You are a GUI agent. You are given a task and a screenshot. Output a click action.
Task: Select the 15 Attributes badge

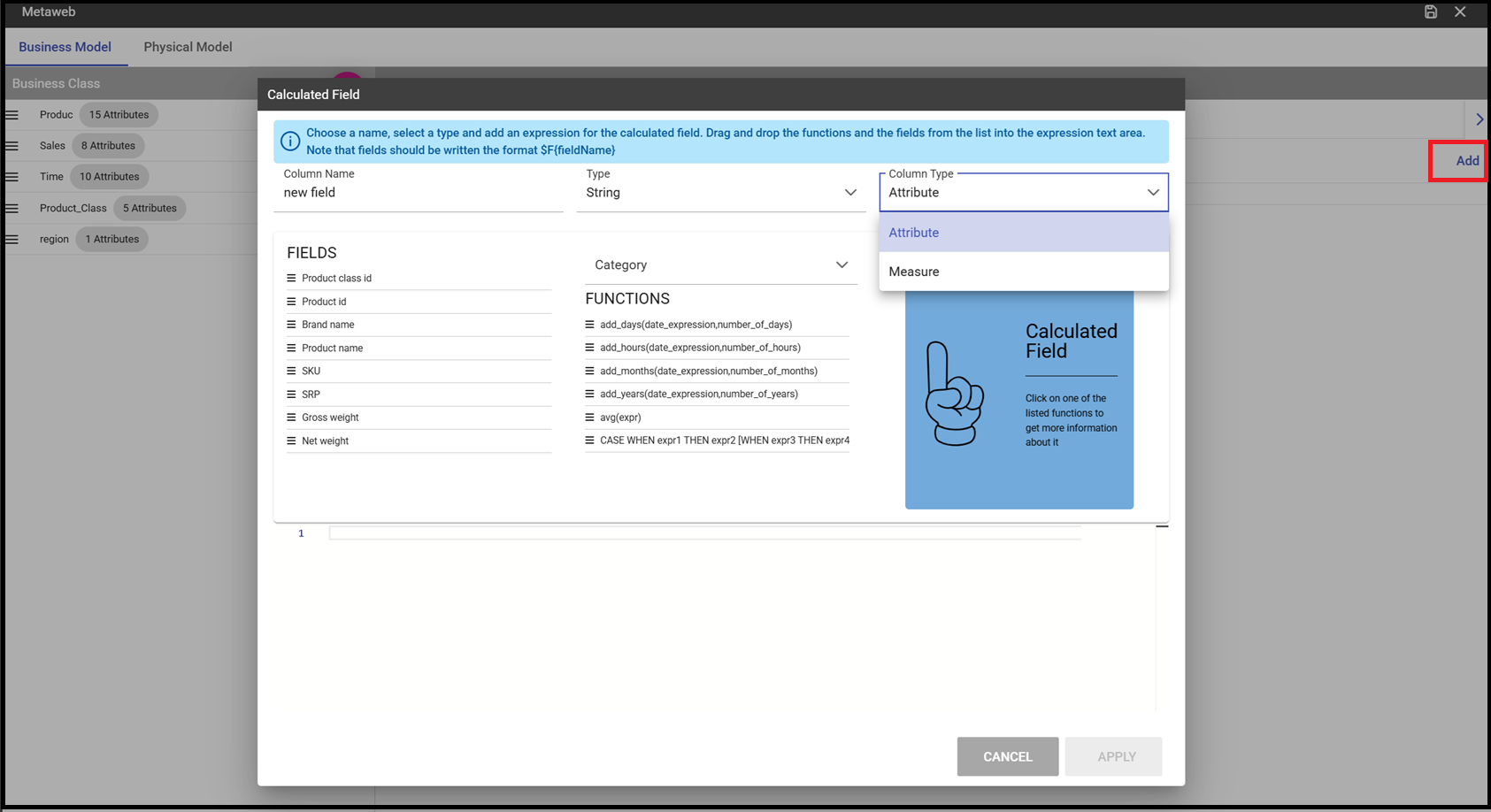(x=119, y=115)
